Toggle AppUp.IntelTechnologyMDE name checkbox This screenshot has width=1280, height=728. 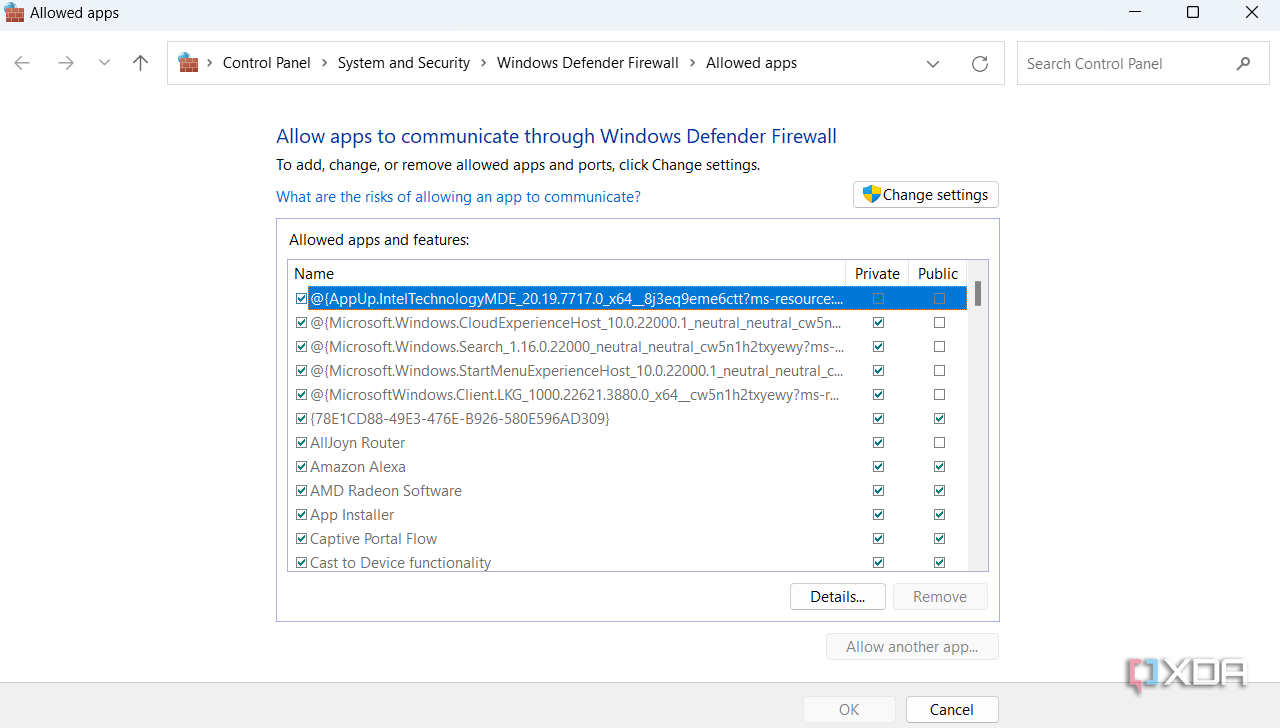click(301, 298)
